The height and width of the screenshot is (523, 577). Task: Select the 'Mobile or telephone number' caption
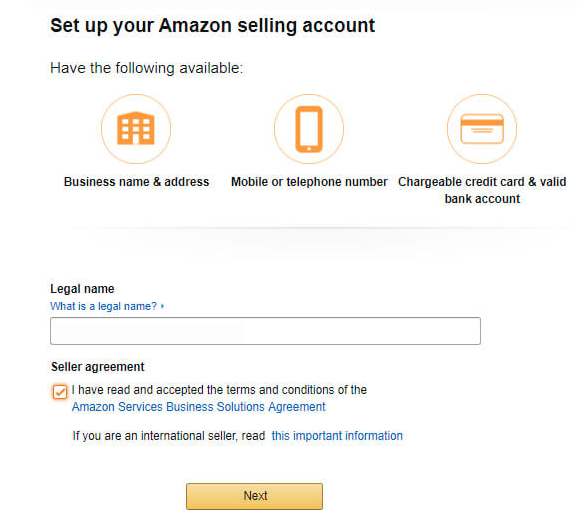(309, 182)
